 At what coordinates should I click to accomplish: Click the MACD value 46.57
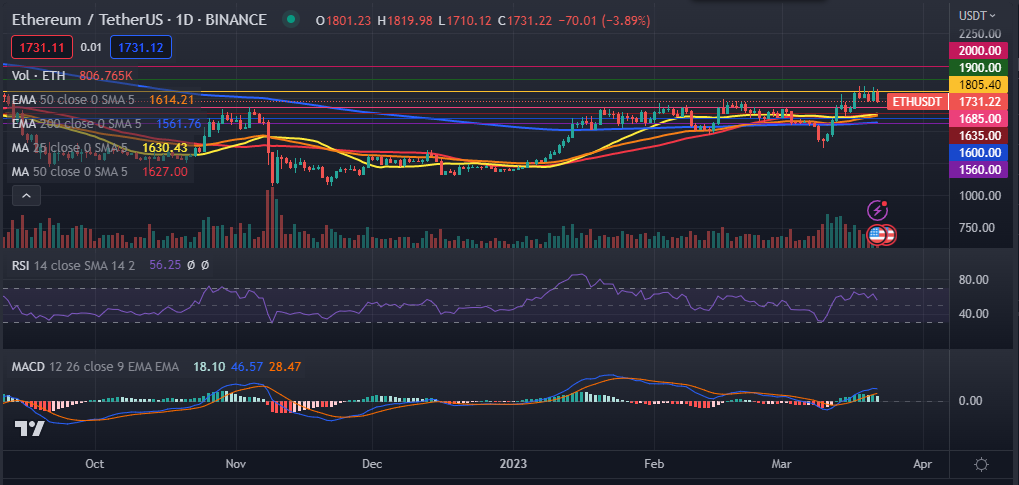click(x=246, y=367)
